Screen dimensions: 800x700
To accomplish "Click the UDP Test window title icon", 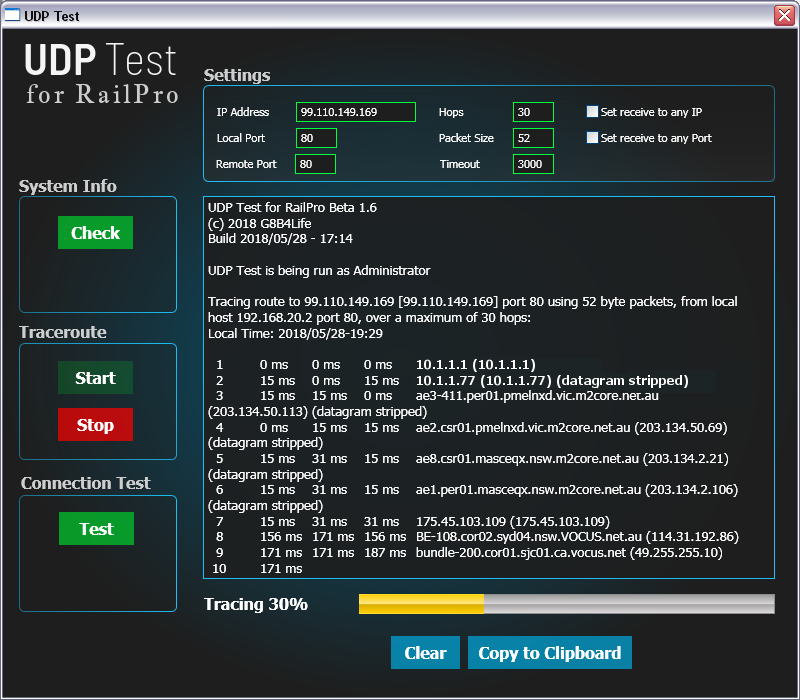I will 14,16.
